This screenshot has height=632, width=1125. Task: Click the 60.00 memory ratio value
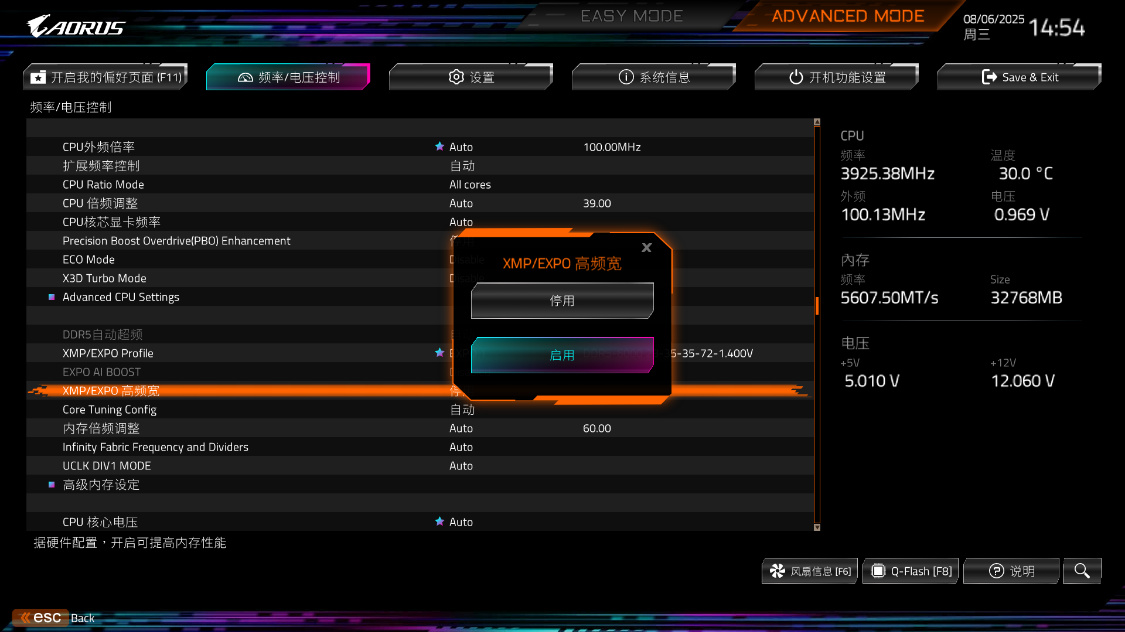pyautogui.click(x=597, y=428)
